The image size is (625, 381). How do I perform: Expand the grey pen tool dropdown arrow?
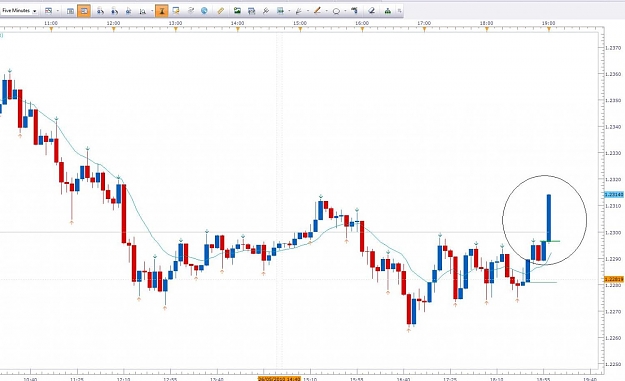tap(307, 11)
